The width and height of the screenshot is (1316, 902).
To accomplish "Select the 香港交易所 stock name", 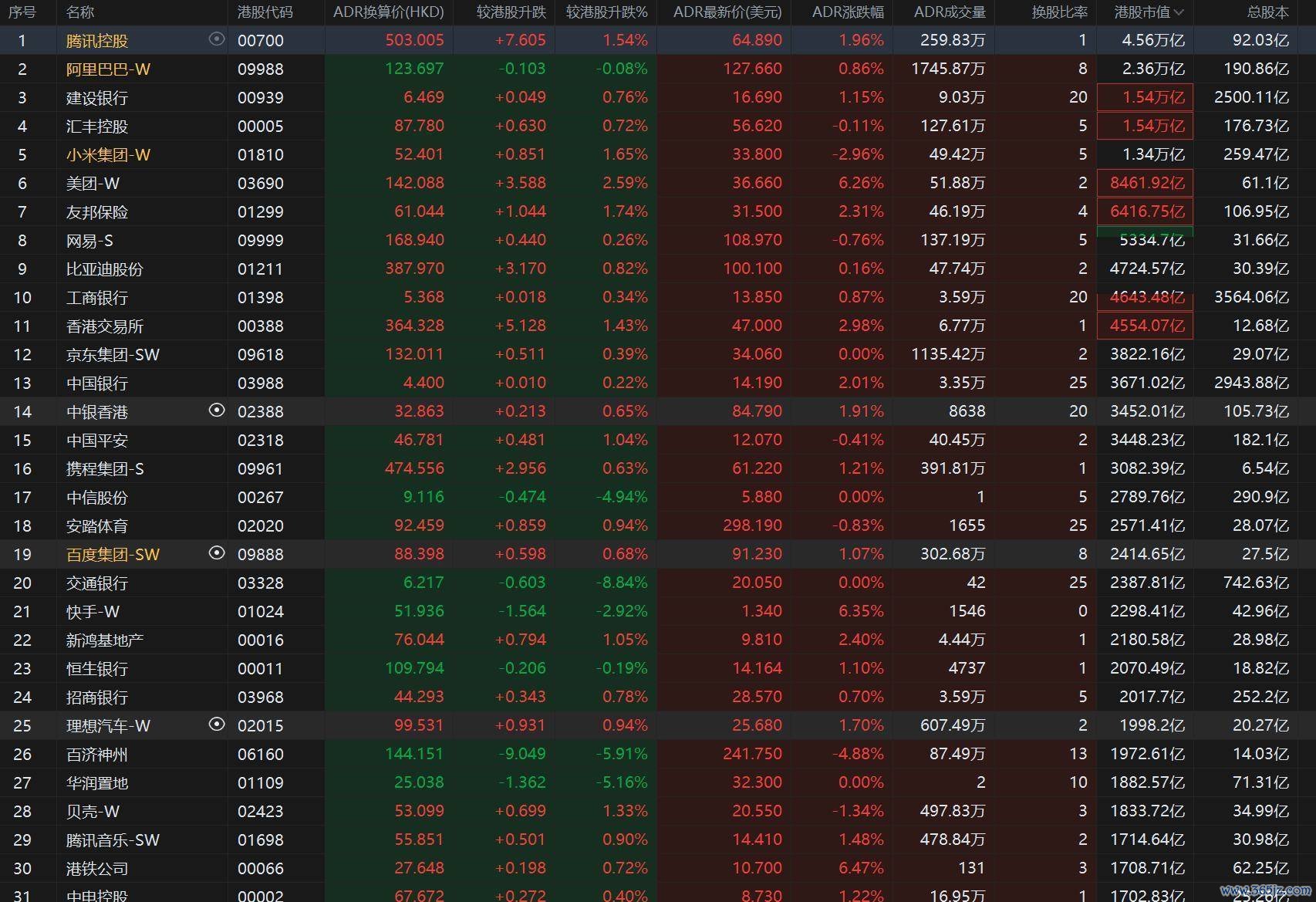I will pos(105,326).
